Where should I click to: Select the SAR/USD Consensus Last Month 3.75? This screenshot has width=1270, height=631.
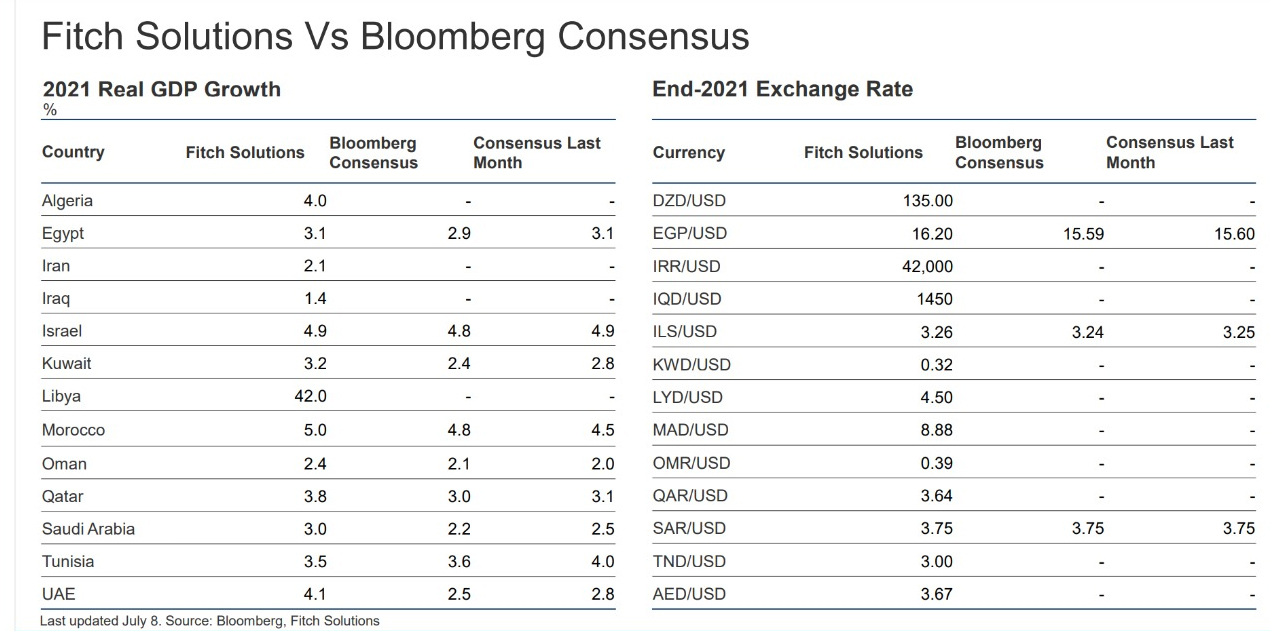[x=1238, y=529]
